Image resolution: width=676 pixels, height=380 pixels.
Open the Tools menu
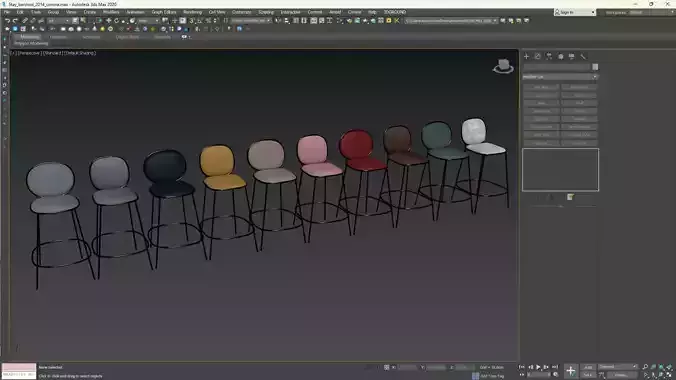click(36, 12)
